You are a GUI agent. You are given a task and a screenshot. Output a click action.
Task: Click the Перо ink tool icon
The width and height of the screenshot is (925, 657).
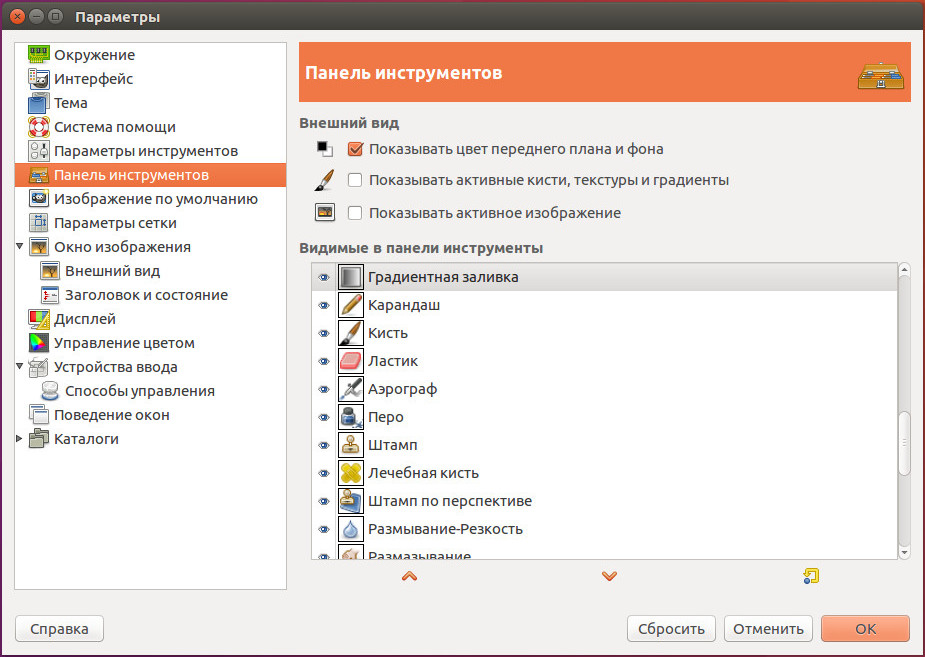coord(350,417)
